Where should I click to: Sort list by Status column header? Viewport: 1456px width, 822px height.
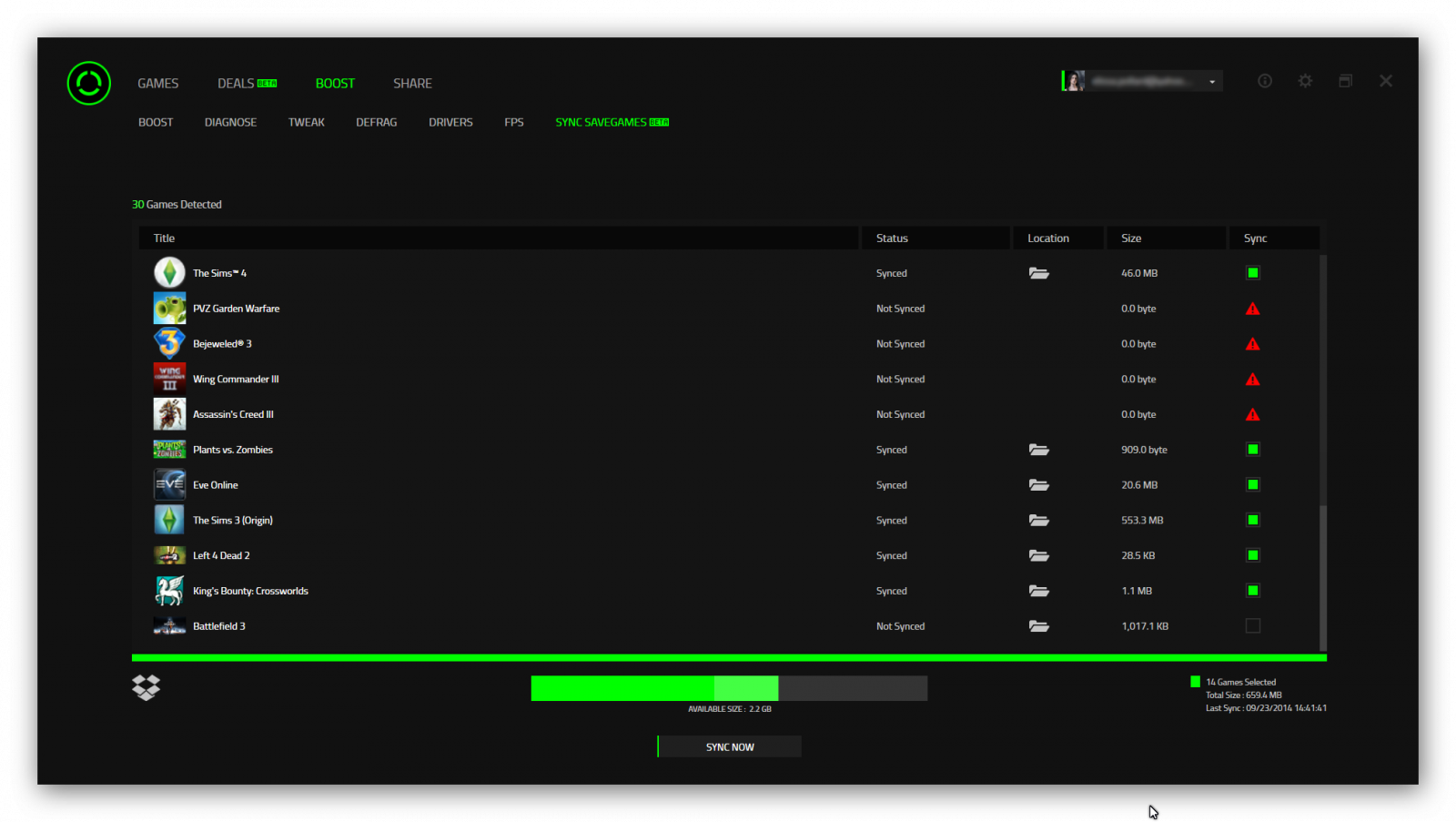click(936, 238)
